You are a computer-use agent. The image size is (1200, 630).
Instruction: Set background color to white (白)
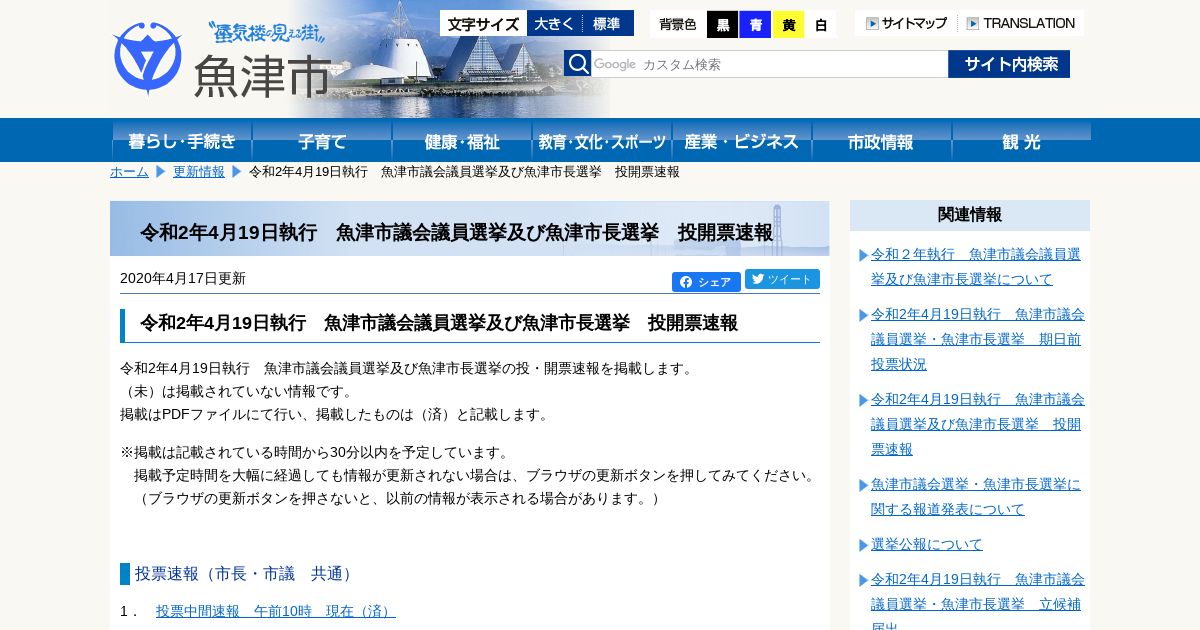(x=821, y=24)
